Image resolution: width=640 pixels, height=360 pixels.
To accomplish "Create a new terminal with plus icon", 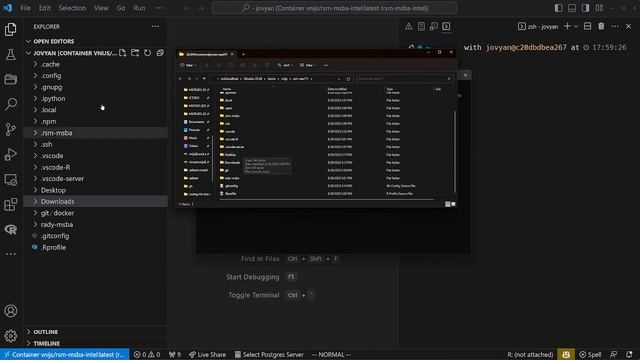I will pos(567,27).
